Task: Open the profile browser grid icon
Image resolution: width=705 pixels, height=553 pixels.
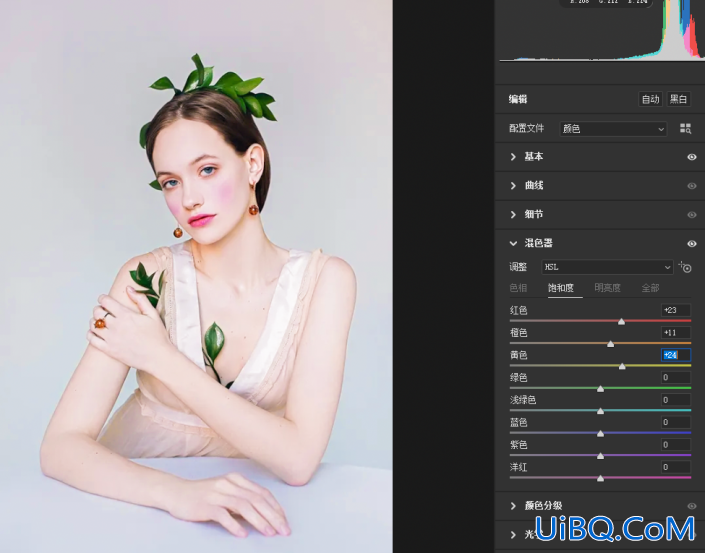Action: [x=685, y=129]
